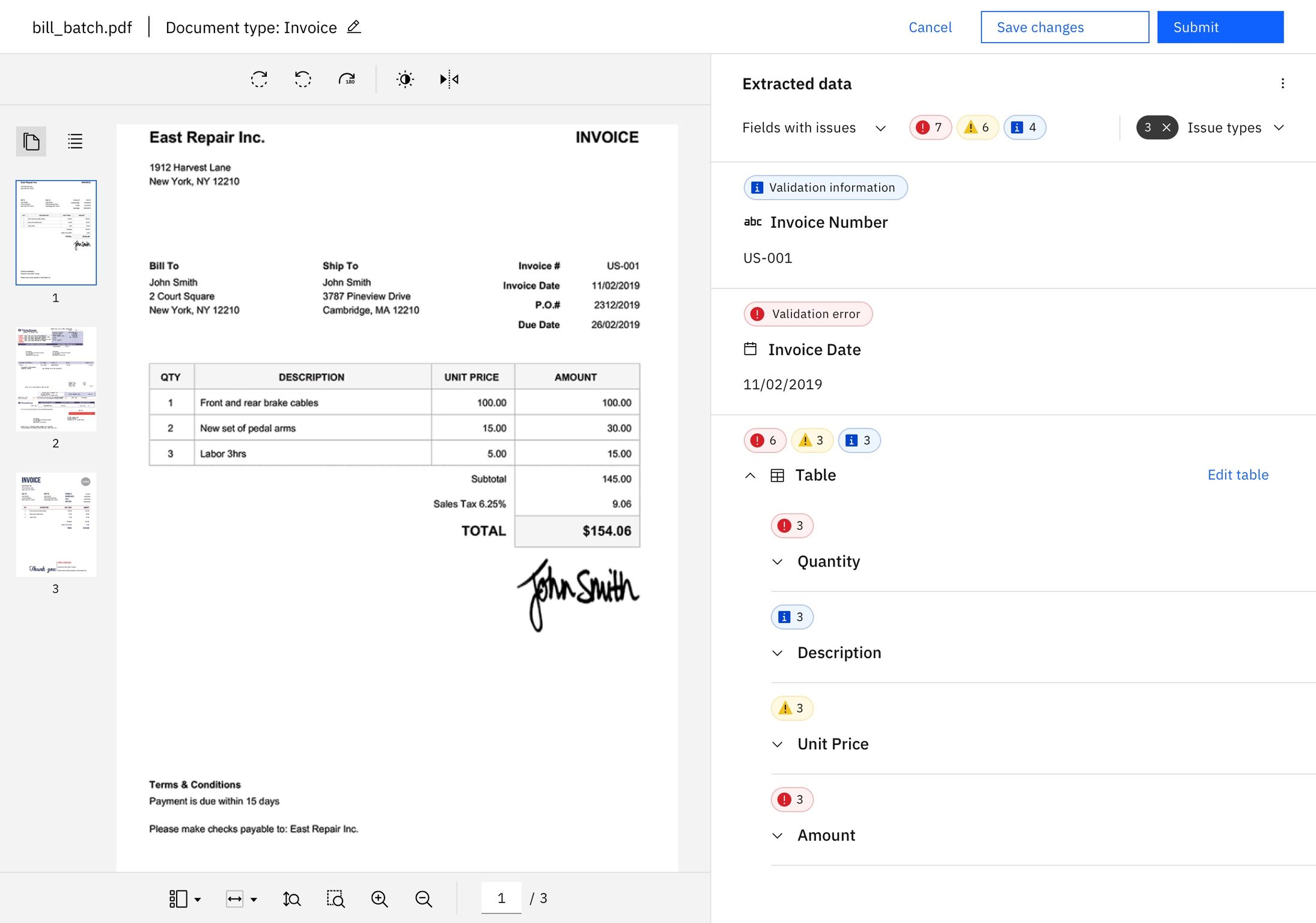Collapse the Table section

[x=750, y=475]
